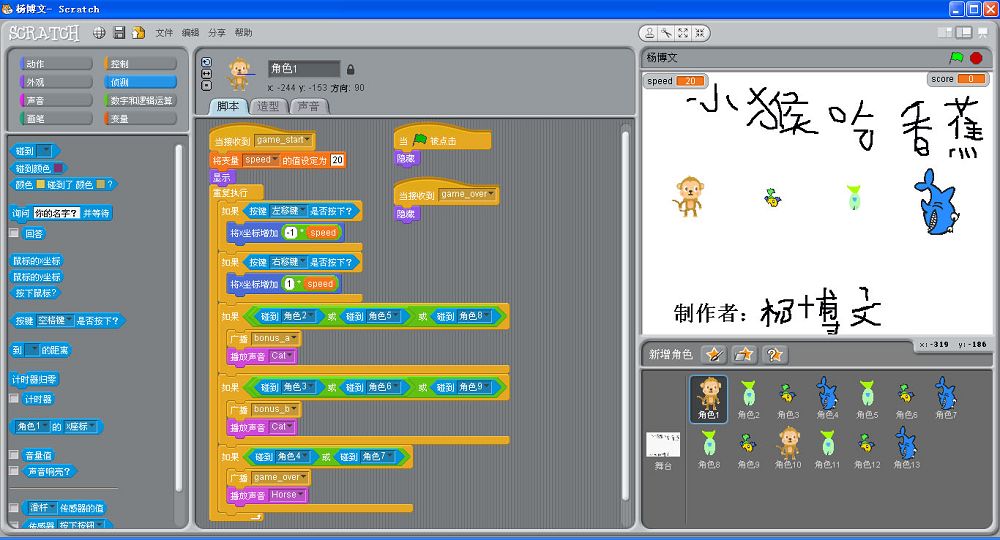Screen dimensions: 1000x540
Task: Select the 数字和逻辑运算 category
Action: [x=140, y=101]
